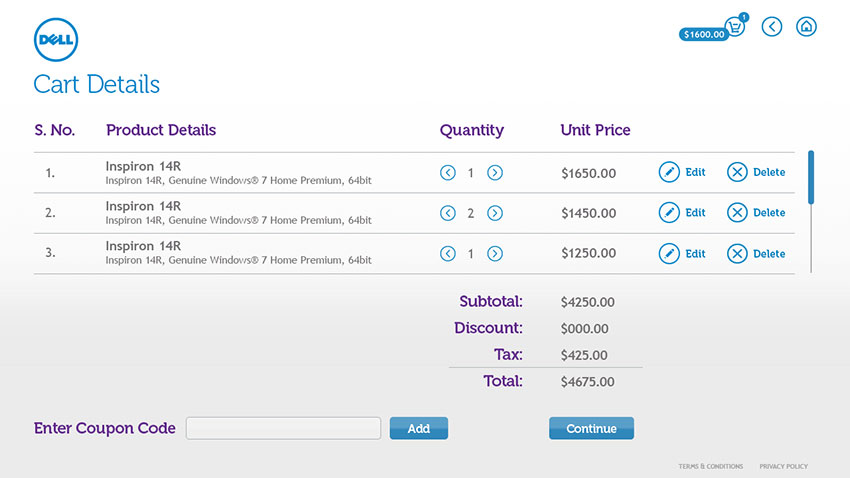850x478 pixels.
Task: Click the $1600.00 cart total badge
Action: pyautogui.click(x=704, y=34)
